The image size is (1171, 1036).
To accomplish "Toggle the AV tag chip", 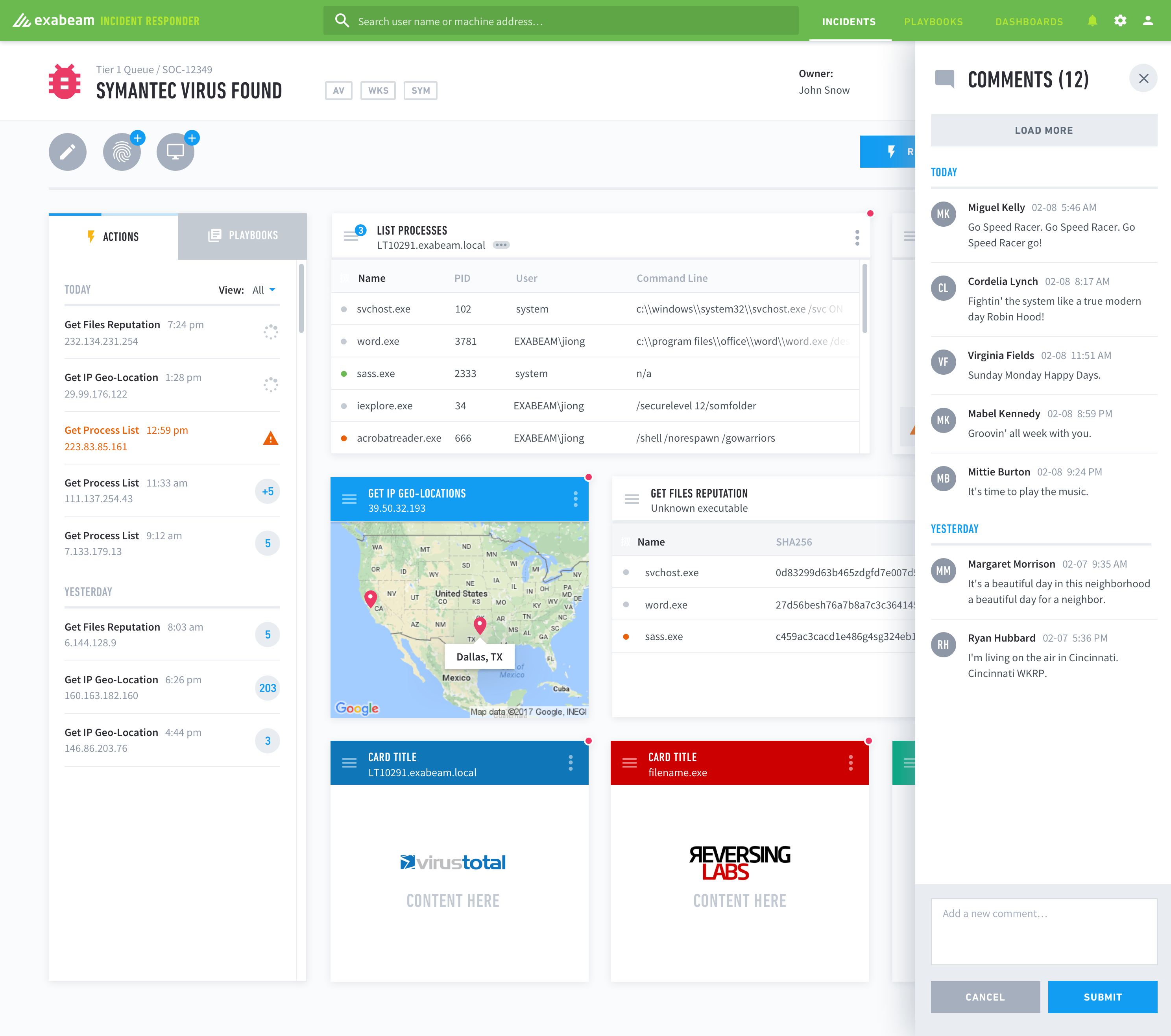I will tap(338, 91).
